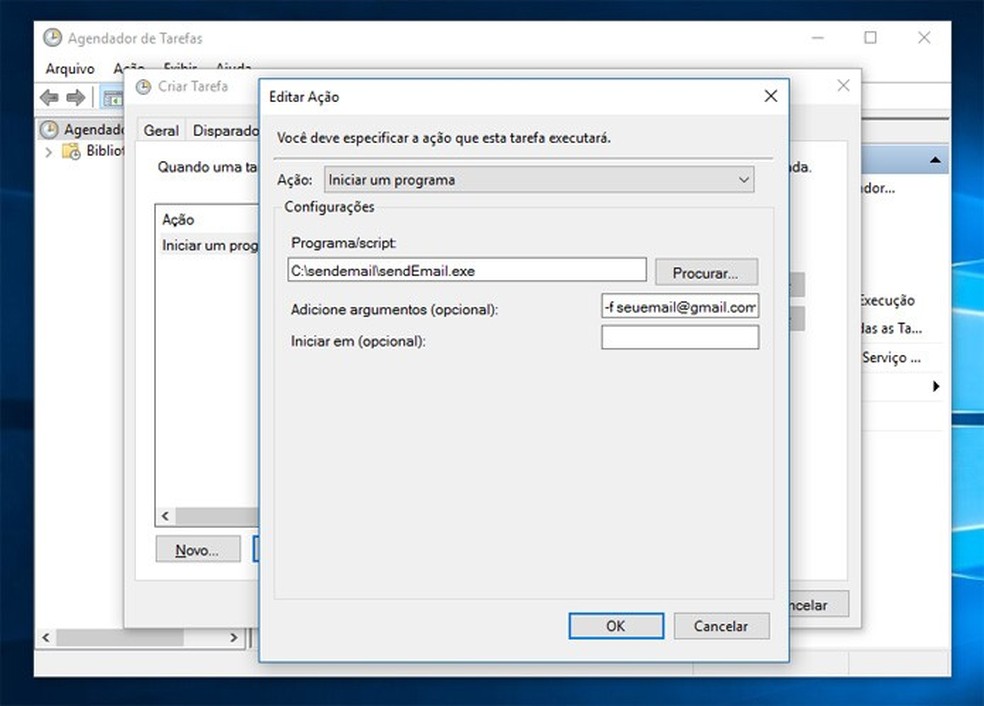Image resolution: width=984 pixels, height=706 pixels.
Task: Click OK in Editar Ação dialog
Action: point(616,626)
